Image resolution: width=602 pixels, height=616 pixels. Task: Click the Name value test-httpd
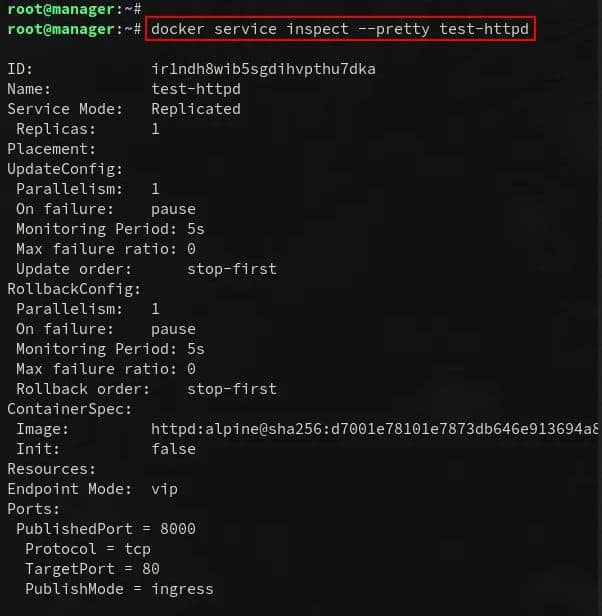coord(196,89)
